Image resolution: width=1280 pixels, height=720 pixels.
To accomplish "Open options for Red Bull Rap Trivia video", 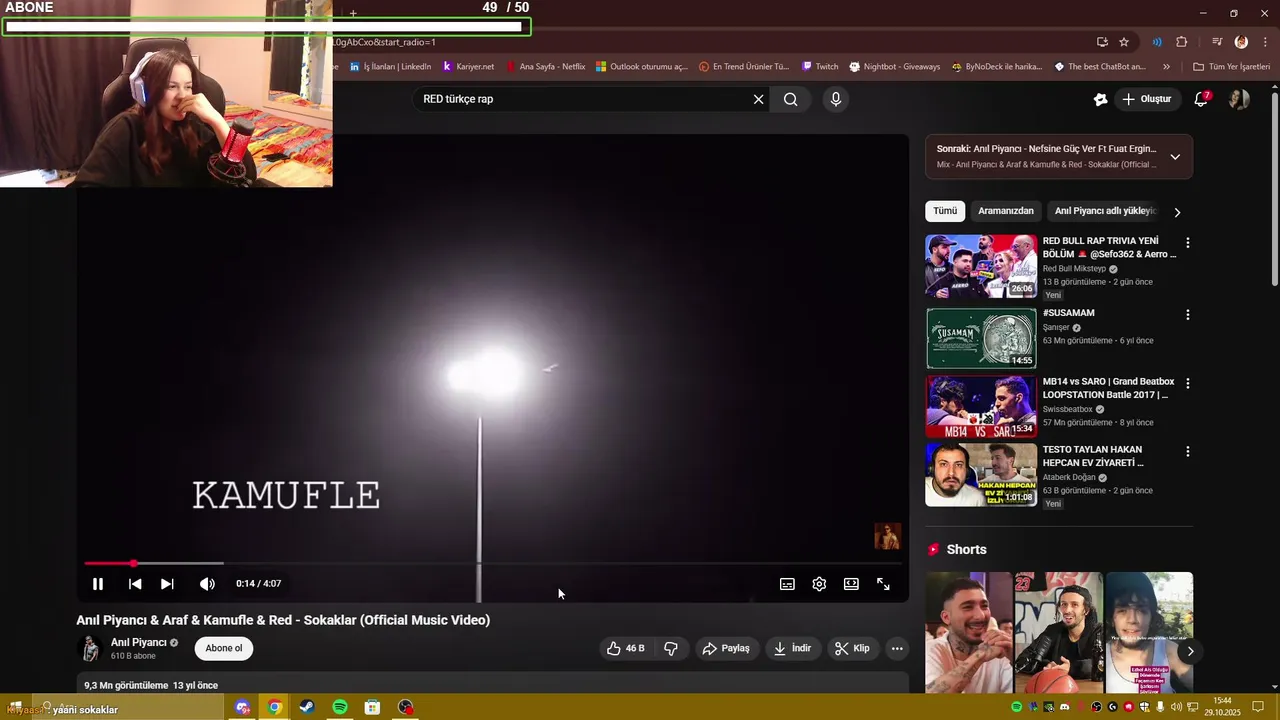I will [1188, 243].
